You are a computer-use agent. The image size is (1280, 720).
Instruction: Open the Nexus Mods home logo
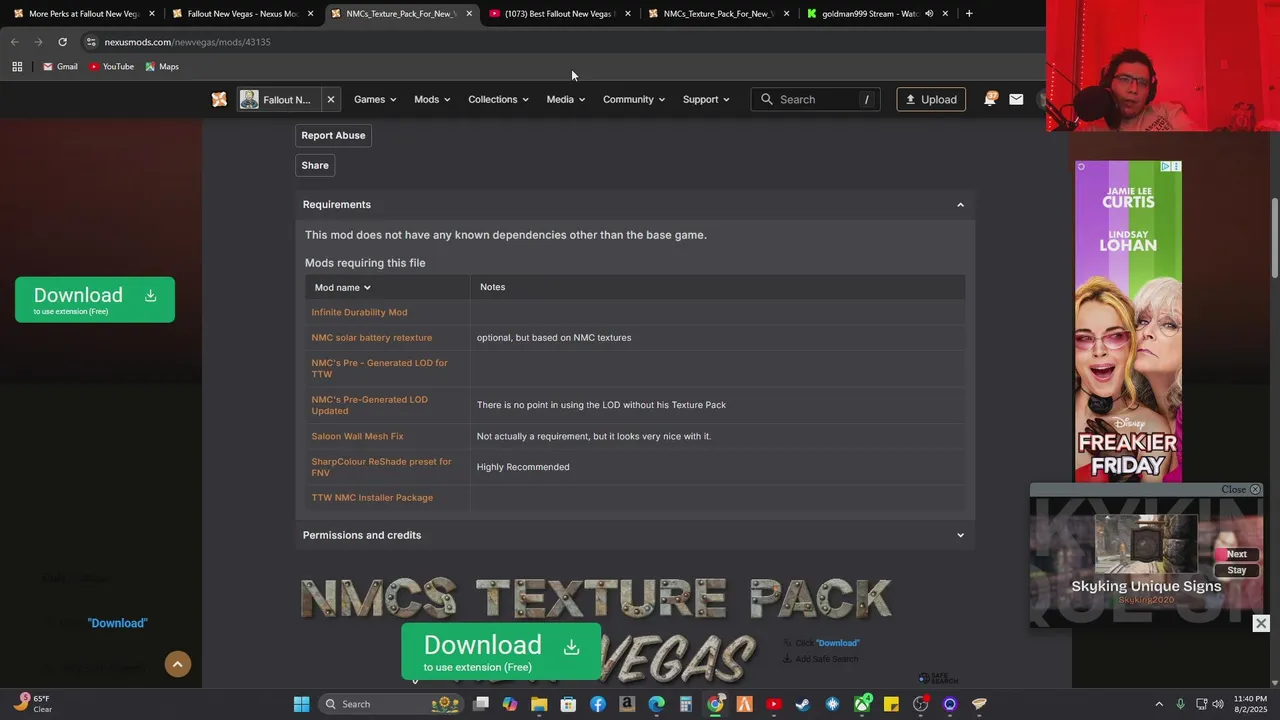tap(219, 99)
